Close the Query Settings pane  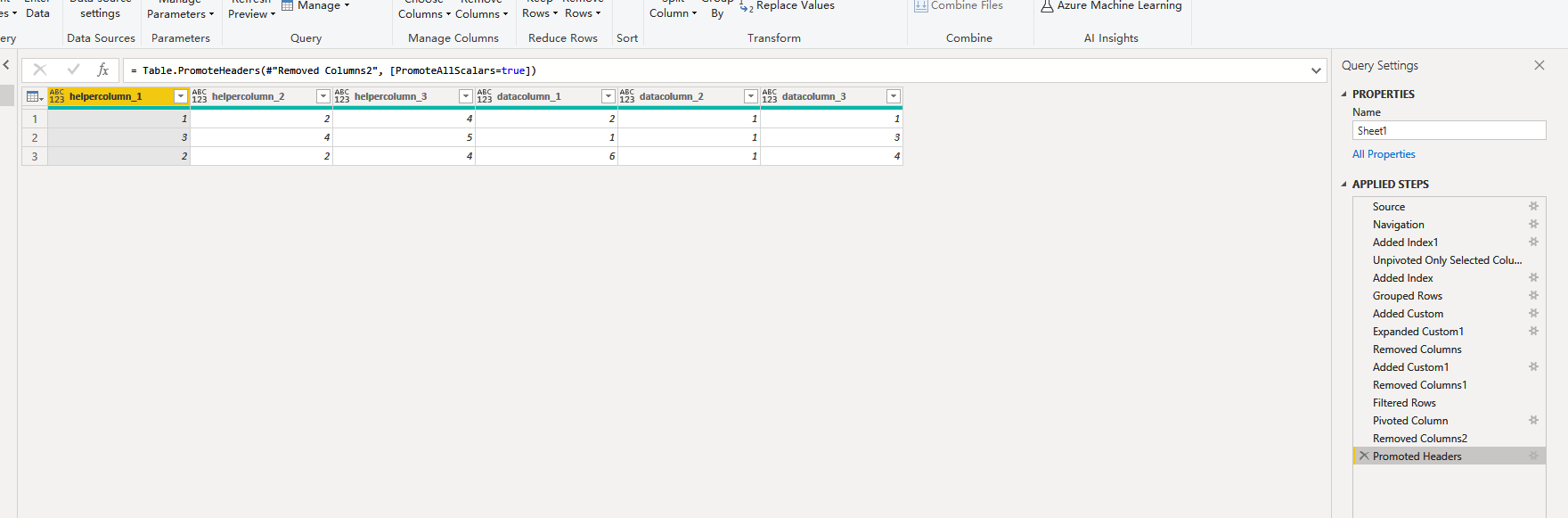tap(1539, 65)
